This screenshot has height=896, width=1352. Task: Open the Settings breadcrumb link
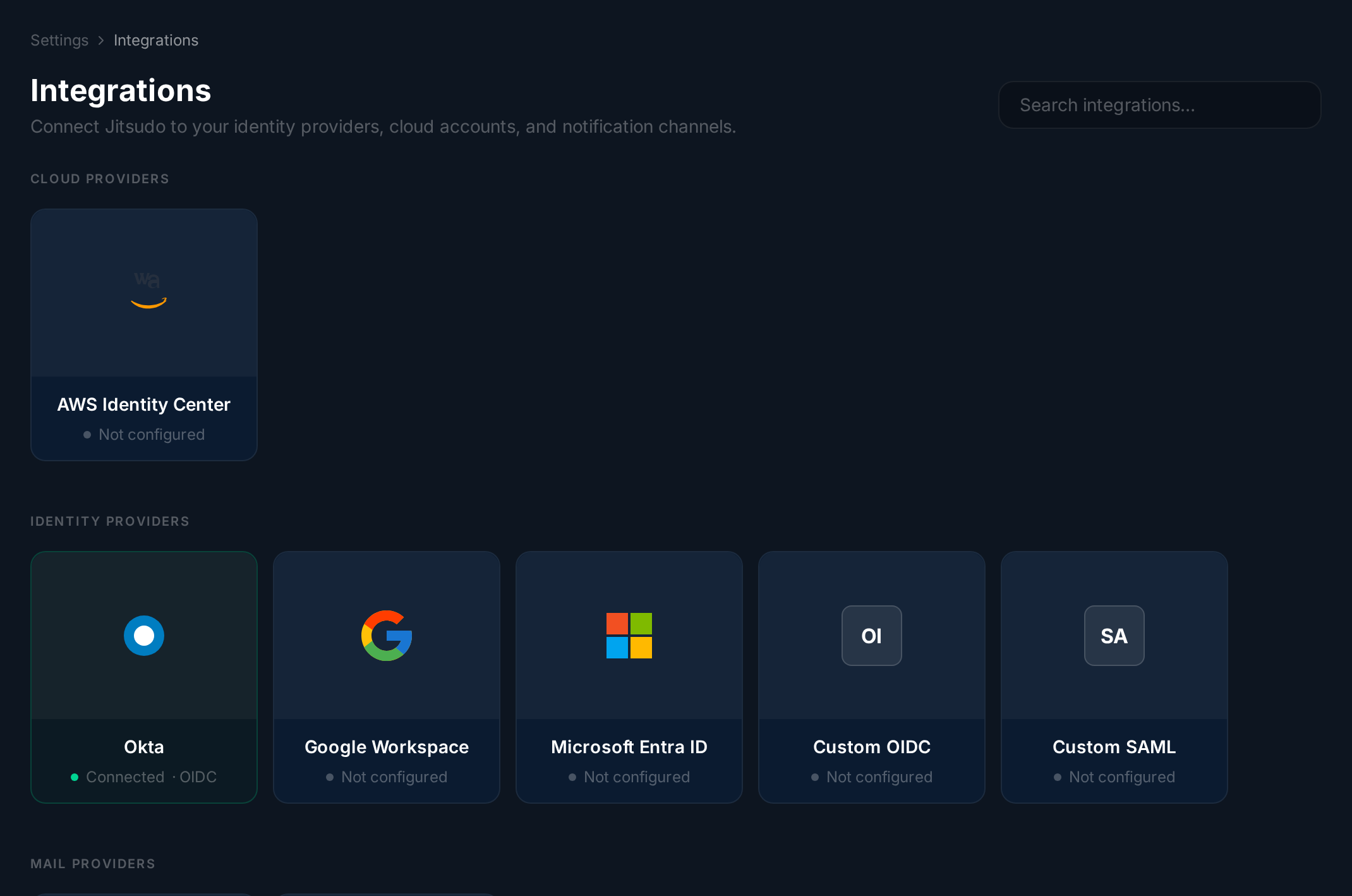59,40
